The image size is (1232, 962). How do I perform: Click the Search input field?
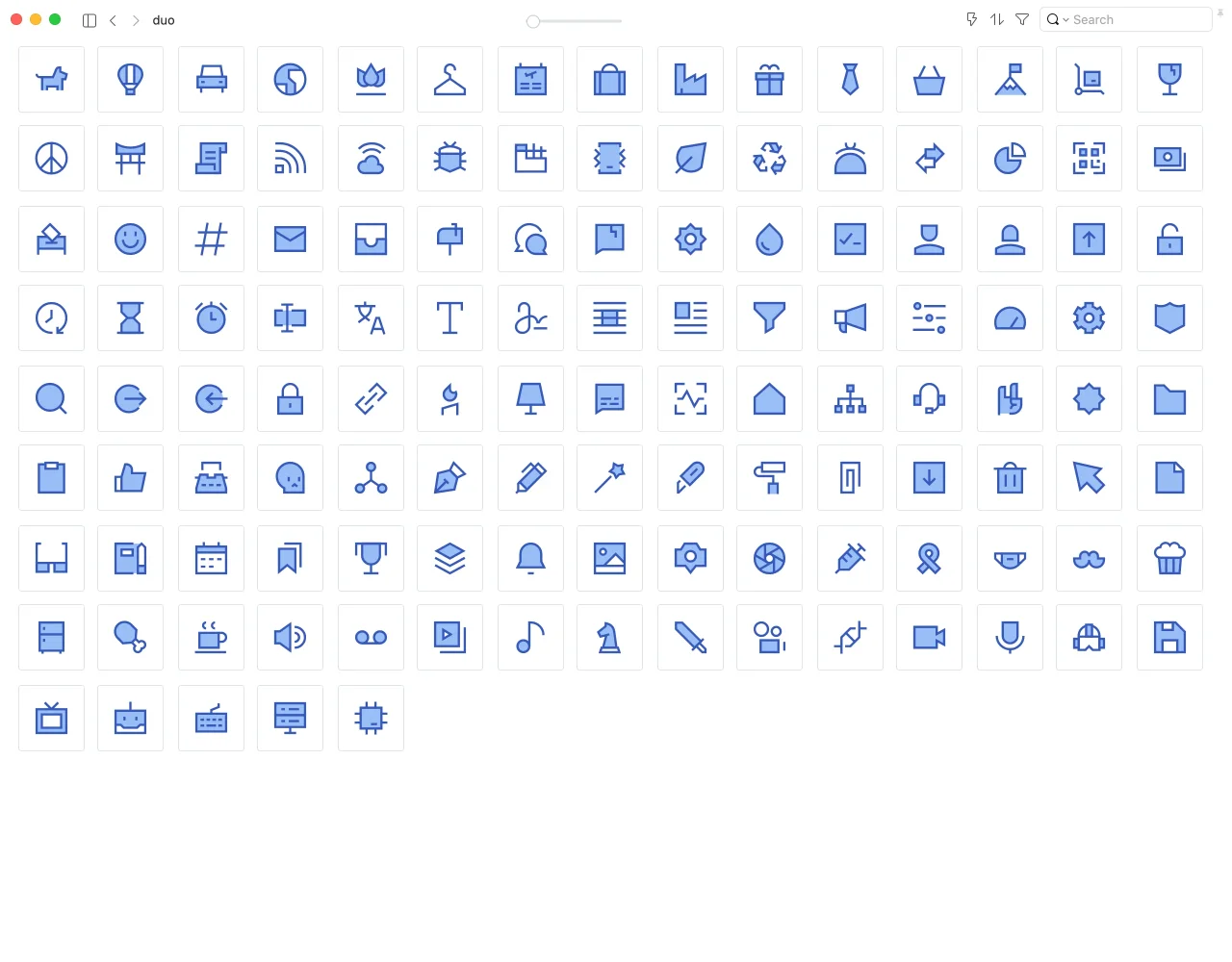1138,20
